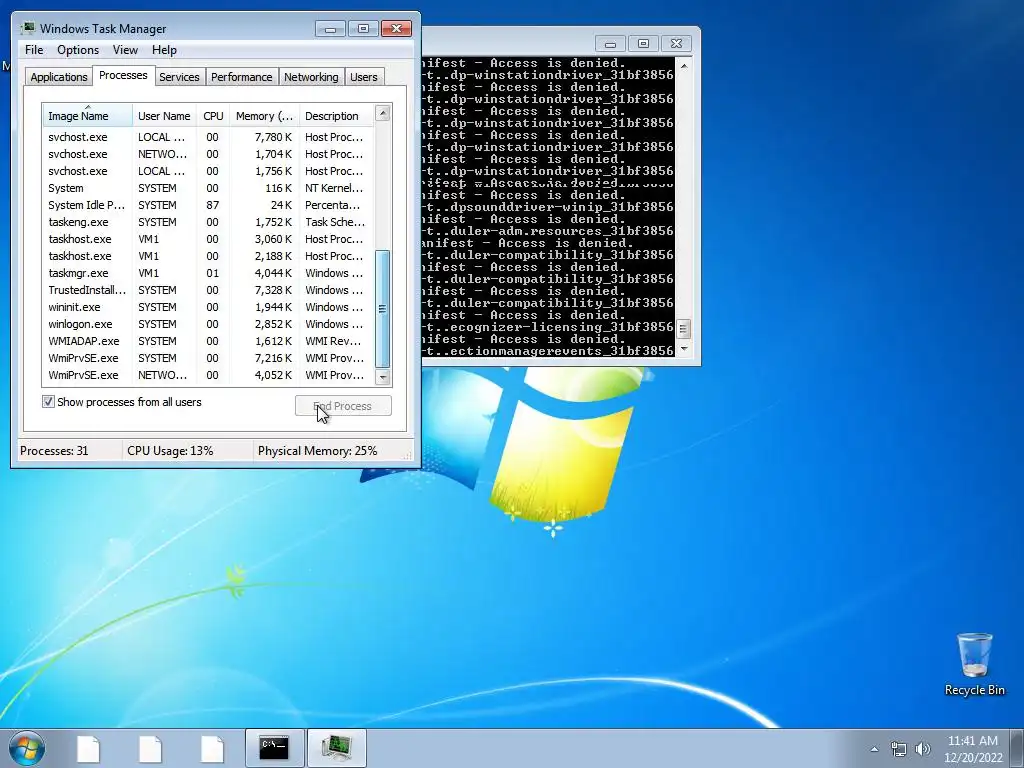1024x768 pixels.
Task: Click Physical Memory: 25% status
Action: pyautogui.click(x=317, y=451)
